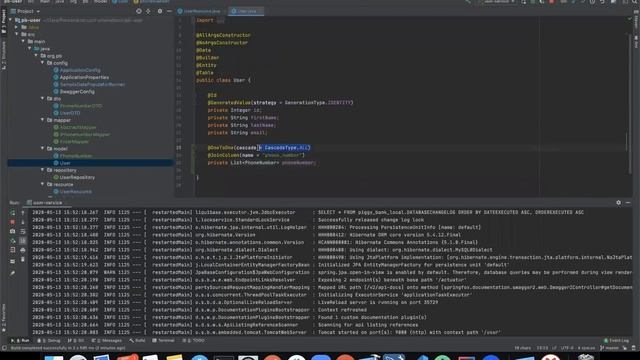Toggle scroll to end of console

23,241
